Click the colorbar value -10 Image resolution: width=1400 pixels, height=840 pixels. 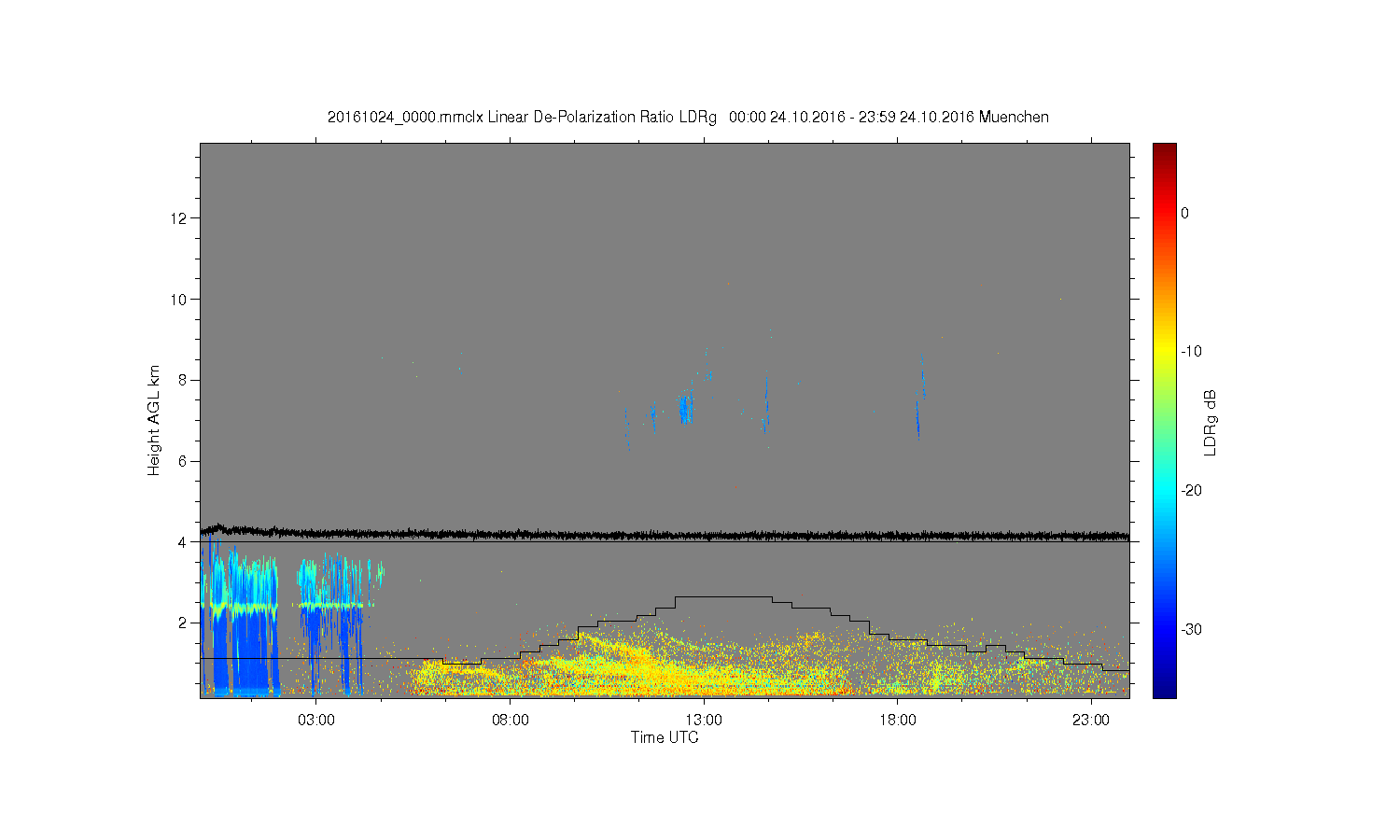tap(1191, 352)
